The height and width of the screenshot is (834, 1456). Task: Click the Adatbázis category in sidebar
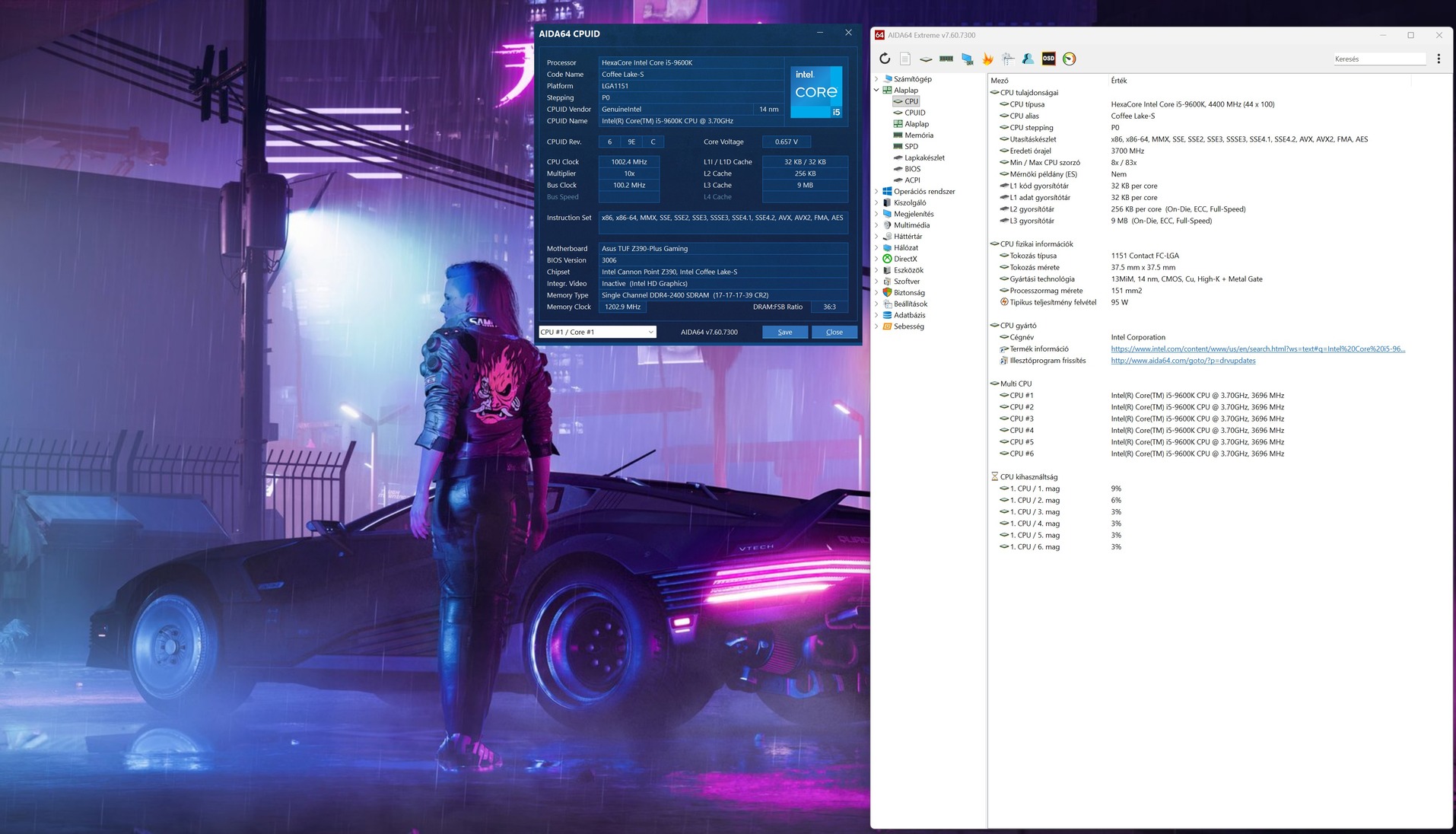909,315
